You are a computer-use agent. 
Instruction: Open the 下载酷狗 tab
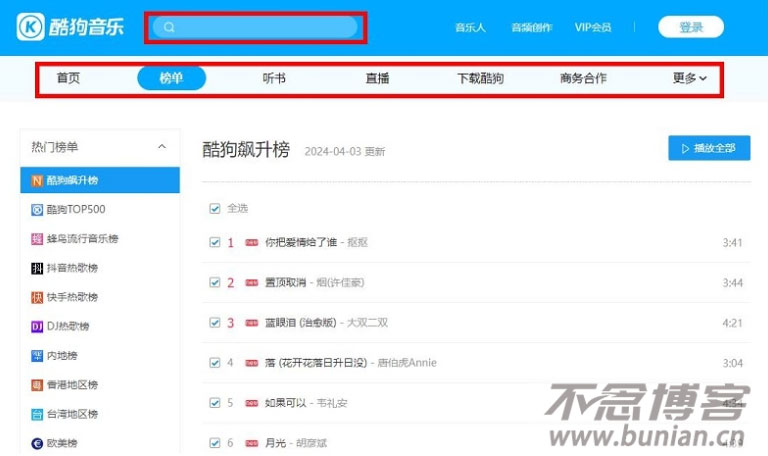(x=480, y=78)
